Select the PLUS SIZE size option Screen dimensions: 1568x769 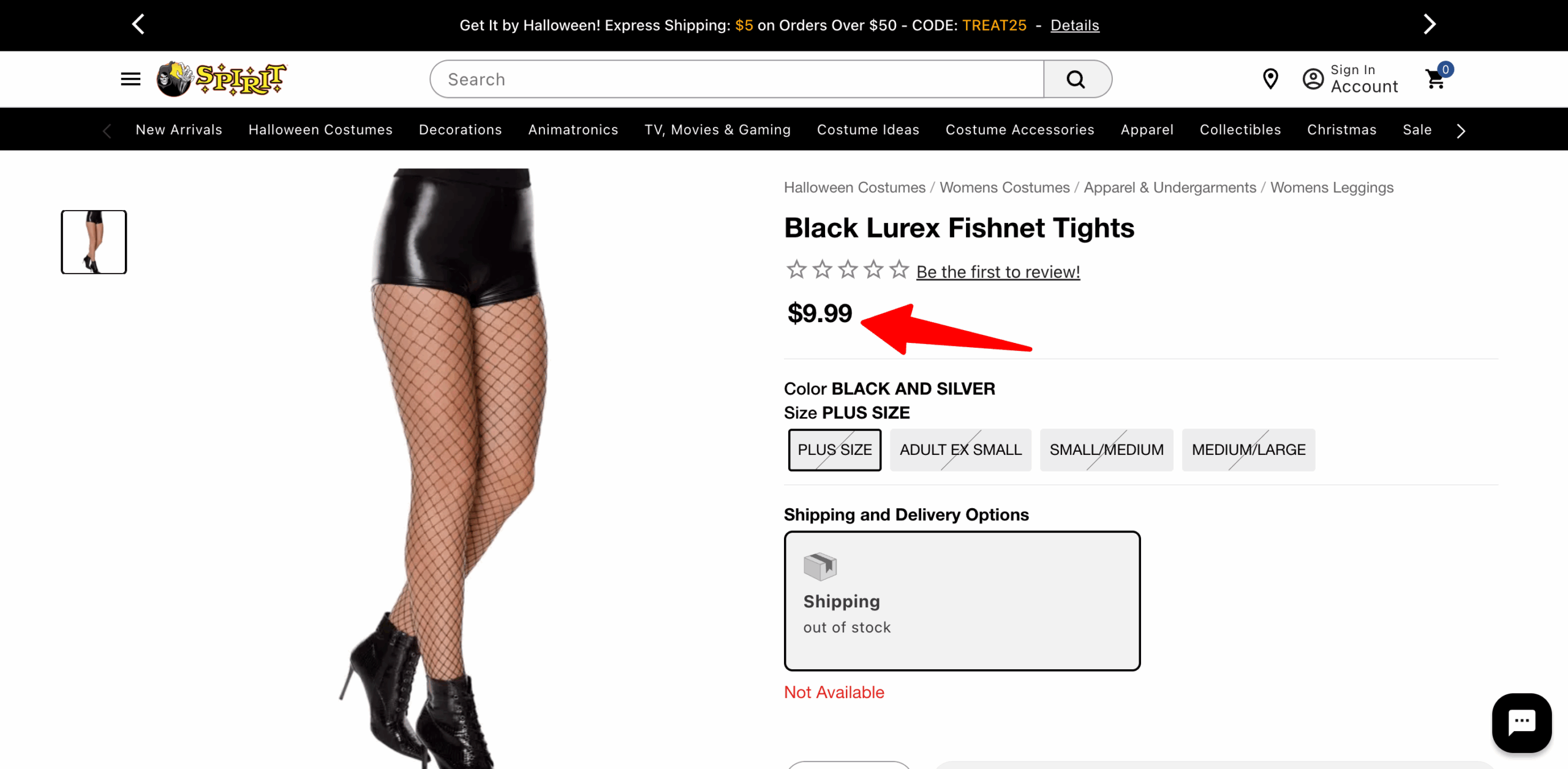coord(834,450)
